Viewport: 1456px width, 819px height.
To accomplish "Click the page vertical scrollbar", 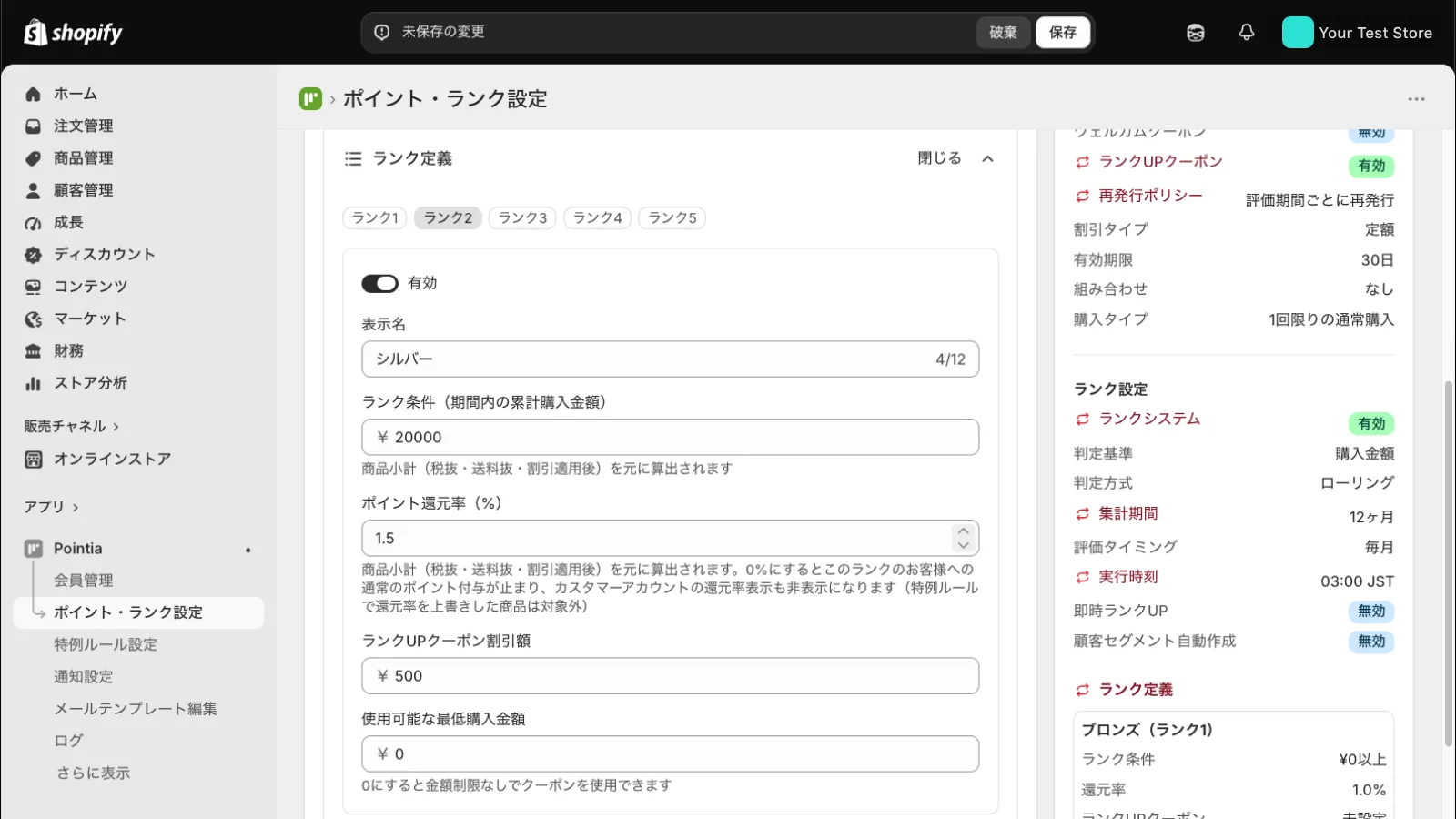I will [1449, 564].
